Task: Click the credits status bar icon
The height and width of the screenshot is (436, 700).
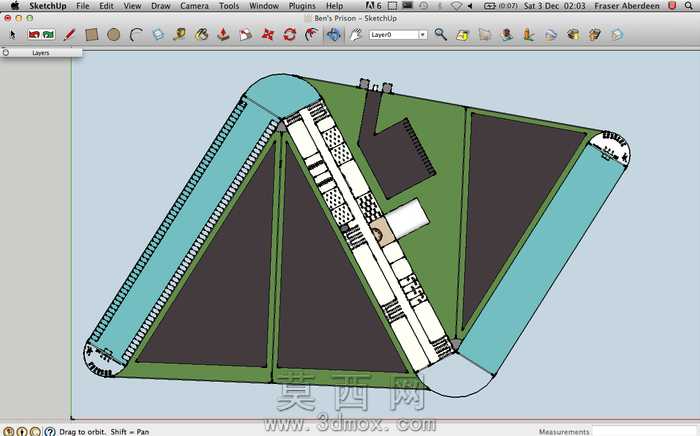Action: pos(22,432)
